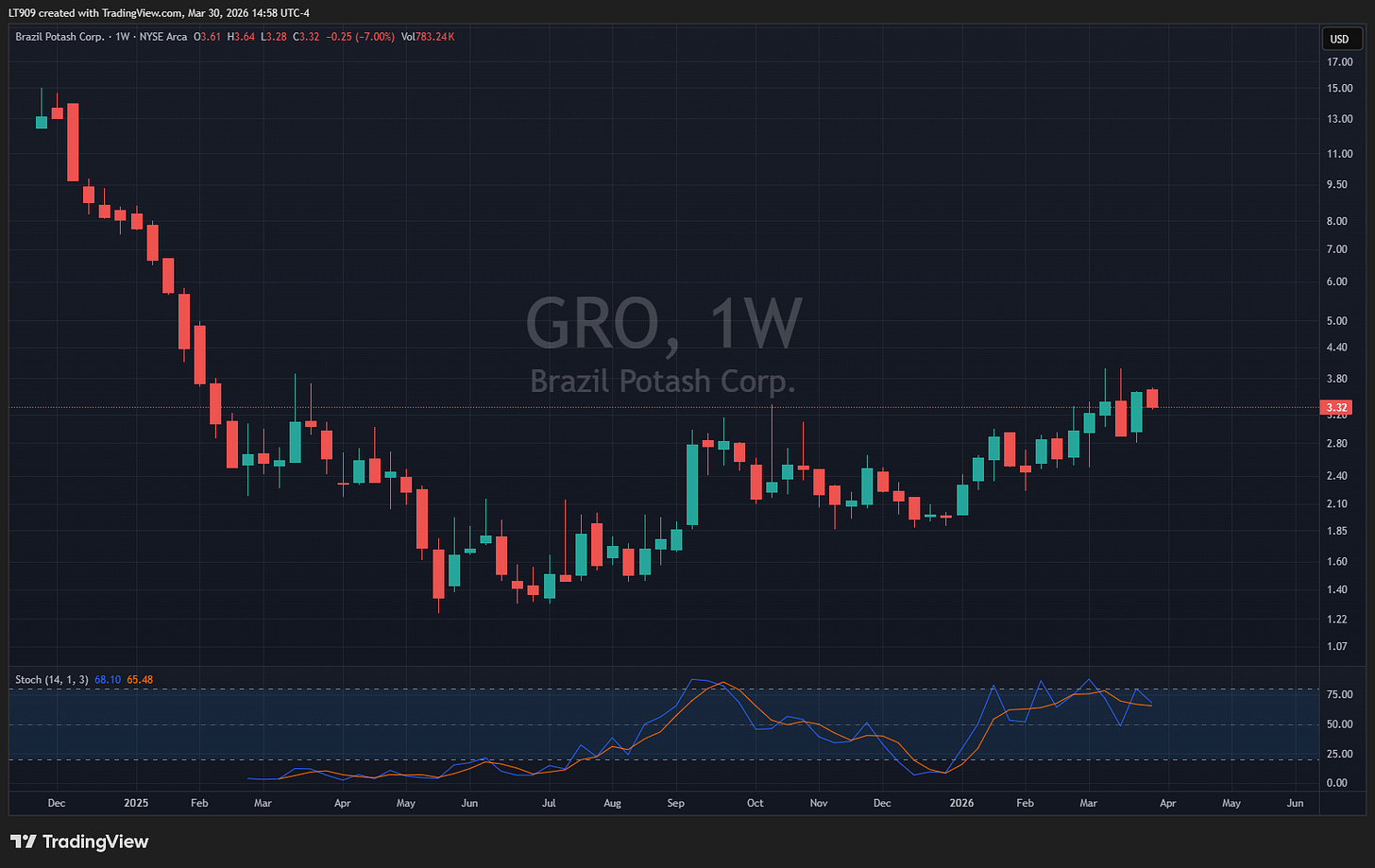Click the blue Stoch value 68.10
The image size is (1375, 868).
coord(107,679)
